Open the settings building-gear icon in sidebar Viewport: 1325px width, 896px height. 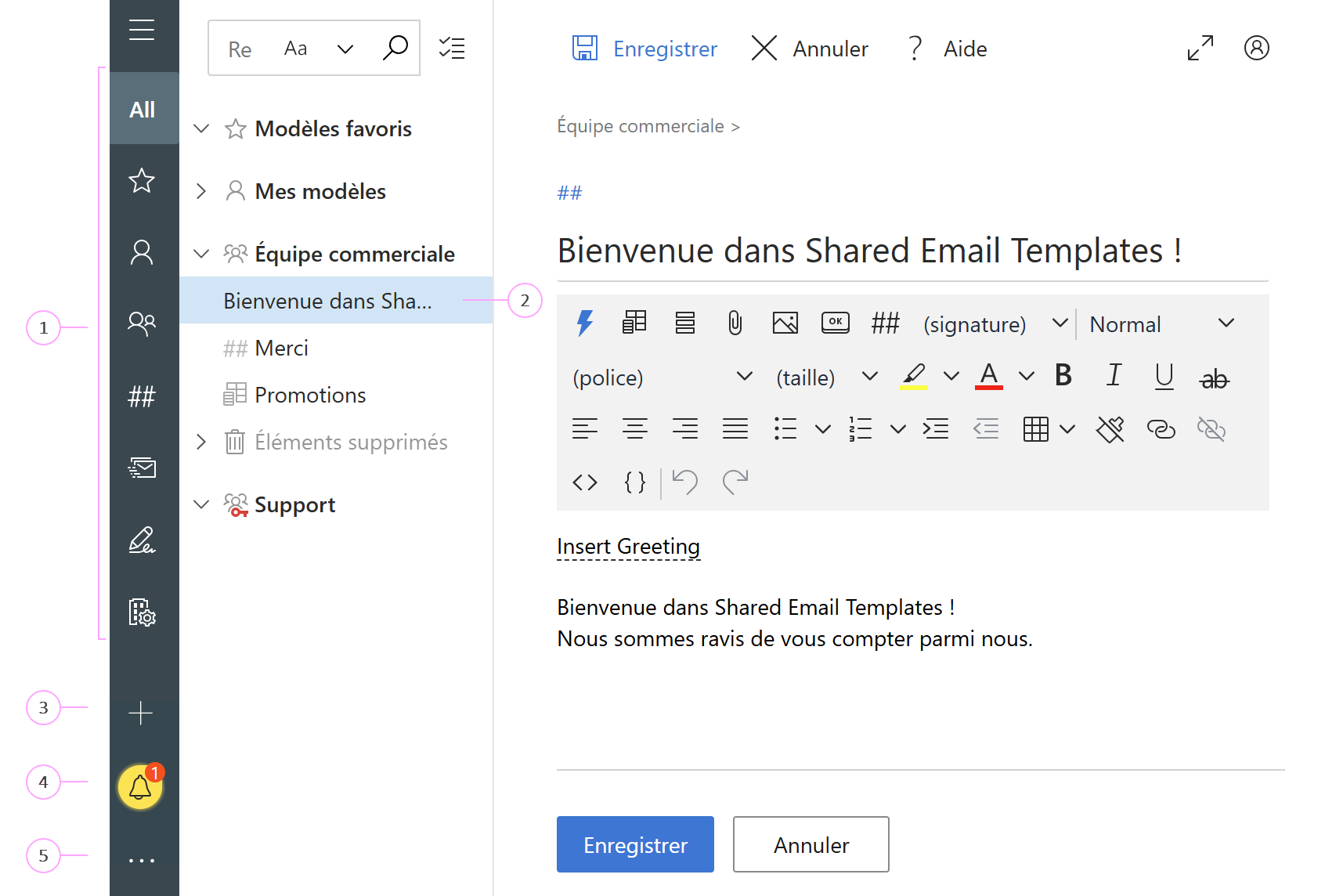(x=142, y=612)
